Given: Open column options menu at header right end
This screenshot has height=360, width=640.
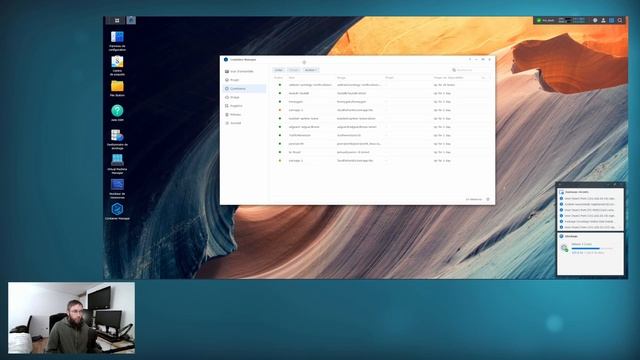Looking at the screenshot, I should click(484, 78).
